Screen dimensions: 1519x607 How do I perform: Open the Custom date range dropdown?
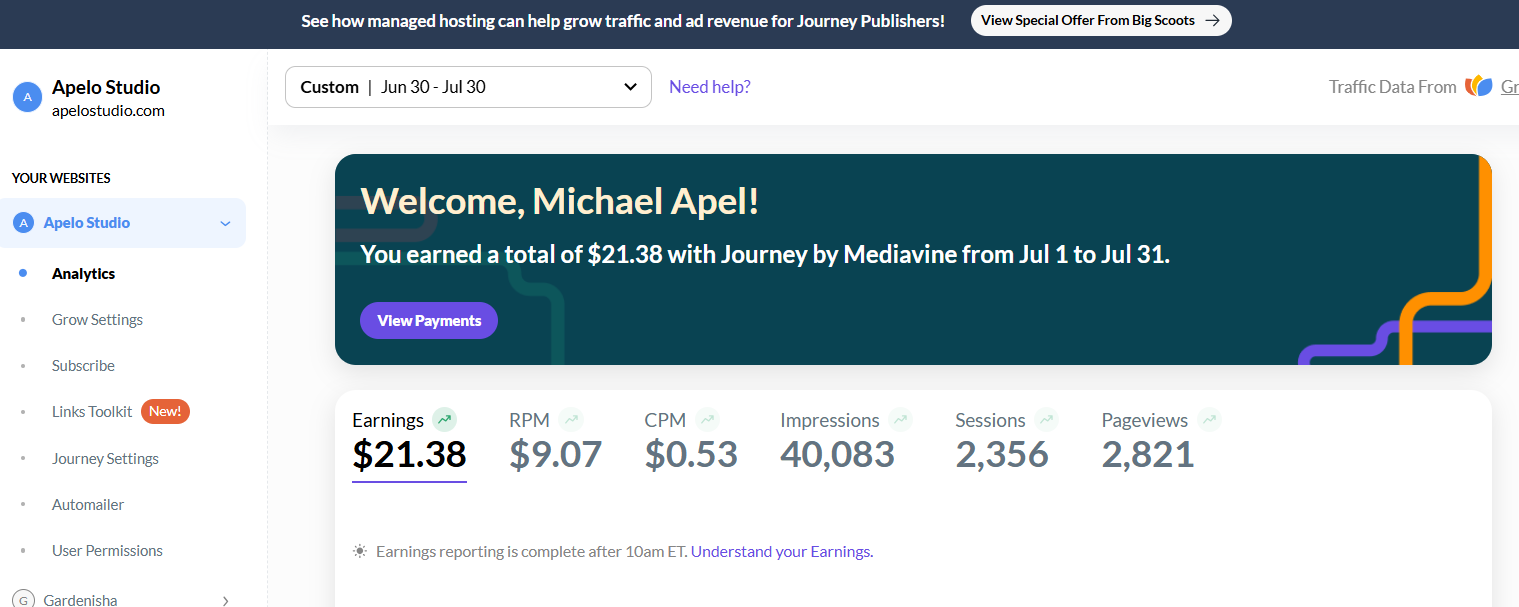pos(468,87)
